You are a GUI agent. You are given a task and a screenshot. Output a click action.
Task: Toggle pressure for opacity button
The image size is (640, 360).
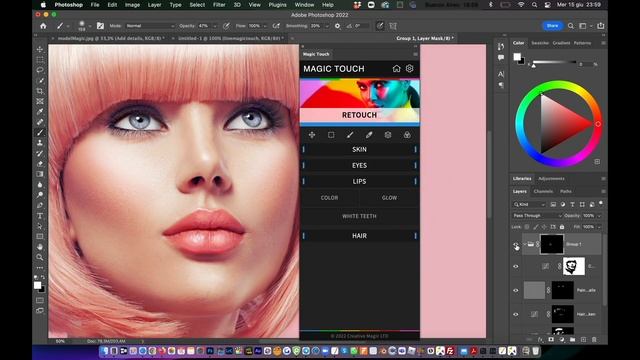(226, 26)
